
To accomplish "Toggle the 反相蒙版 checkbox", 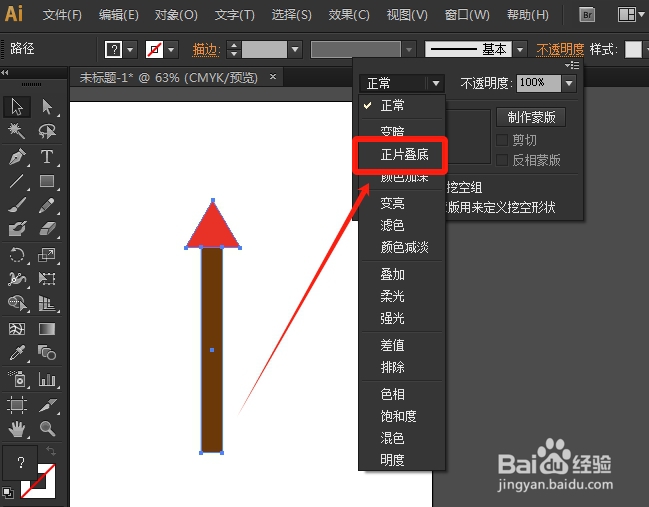I will 502,160.
